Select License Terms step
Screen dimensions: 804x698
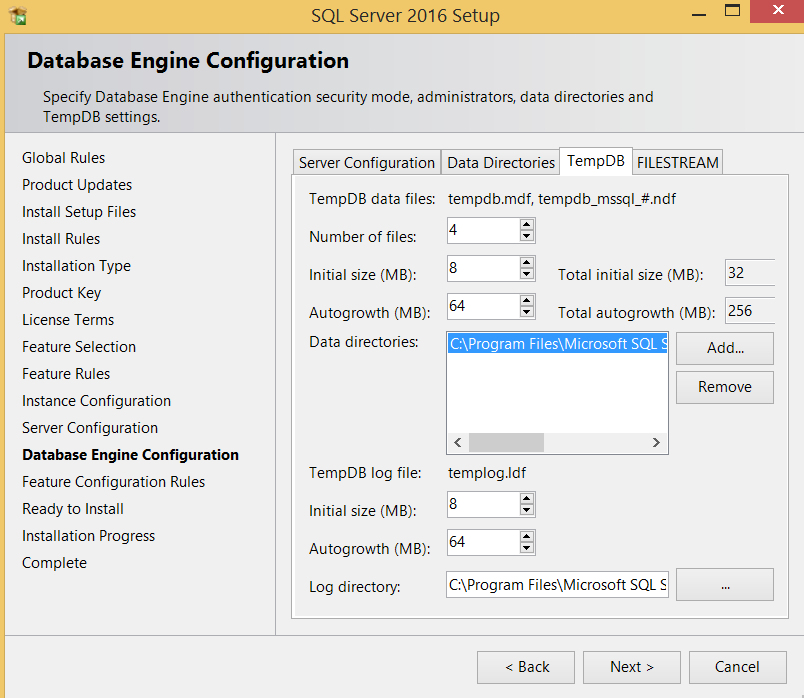point(68,320)
